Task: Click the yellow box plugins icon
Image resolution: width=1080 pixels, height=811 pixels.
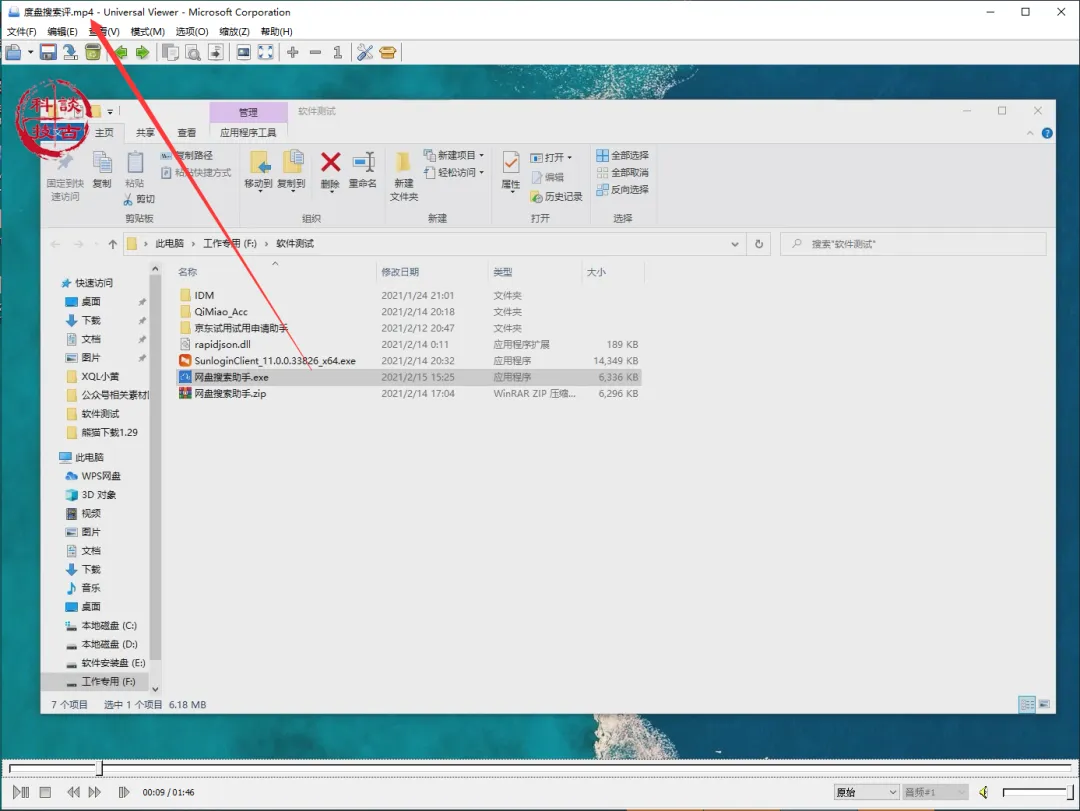Action: point(388,52)
